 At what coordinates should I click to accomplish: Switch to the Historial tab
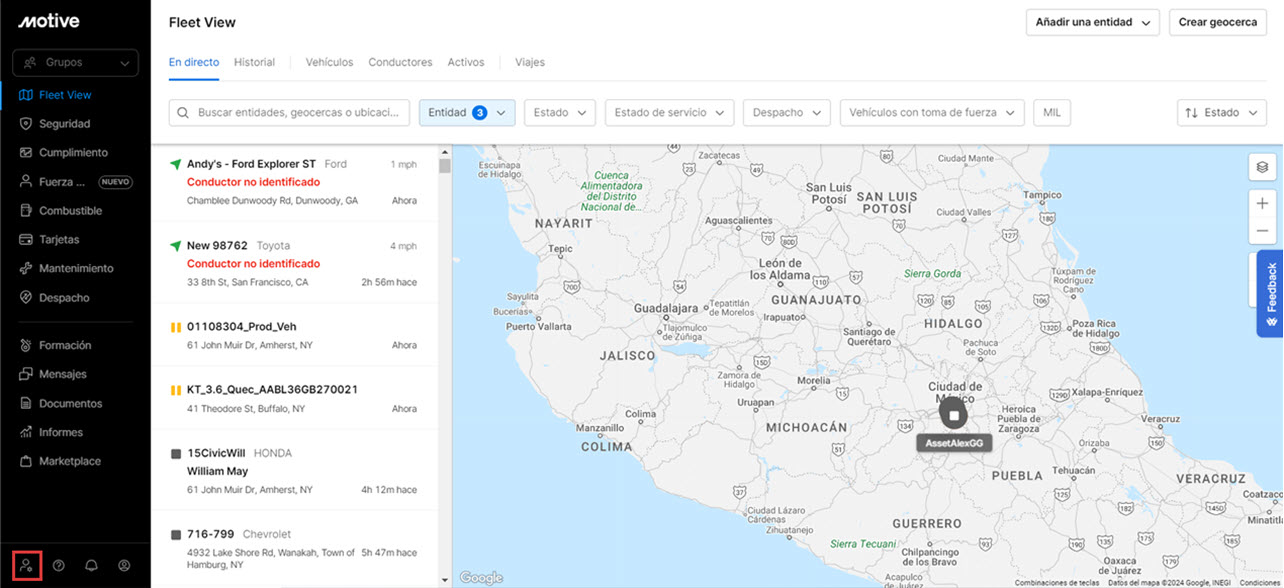point(254,62)
